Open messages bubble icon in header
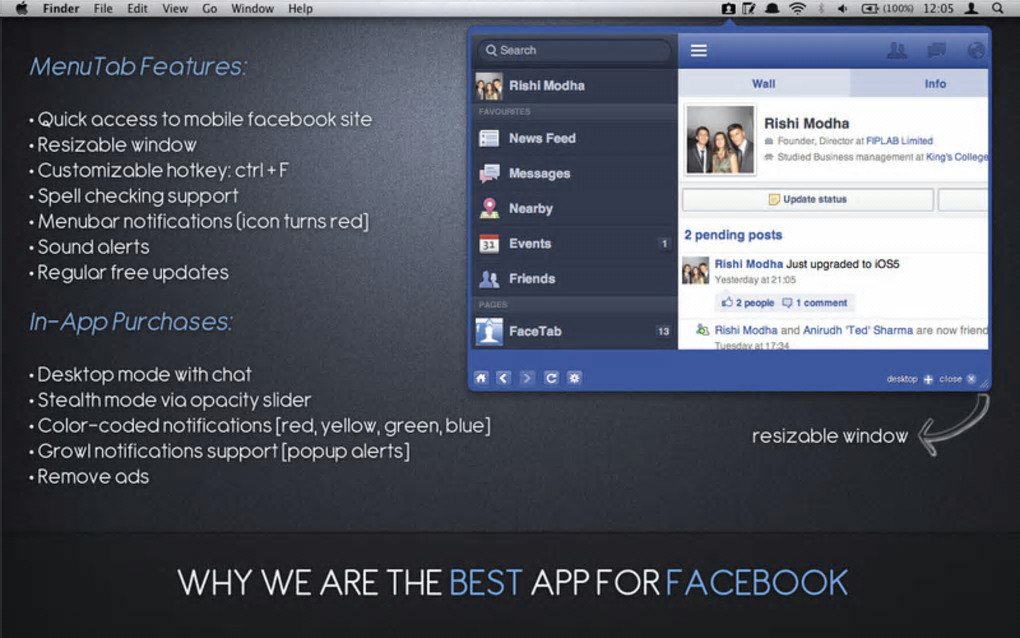 [x=936, y=50]
